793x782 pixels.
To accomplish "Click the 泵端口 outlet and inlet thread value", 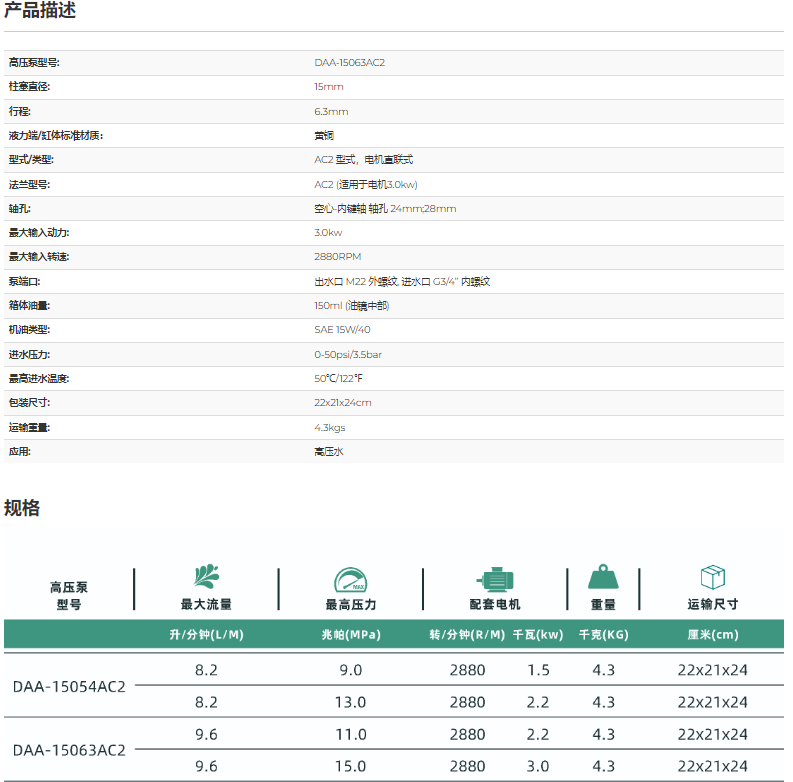I will click(402, 282).
